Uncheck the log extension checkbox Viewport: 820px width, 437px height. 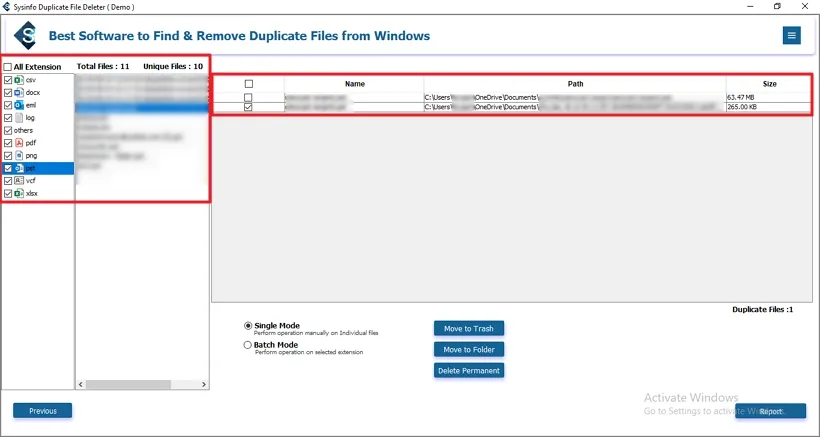tap(8, 118)
